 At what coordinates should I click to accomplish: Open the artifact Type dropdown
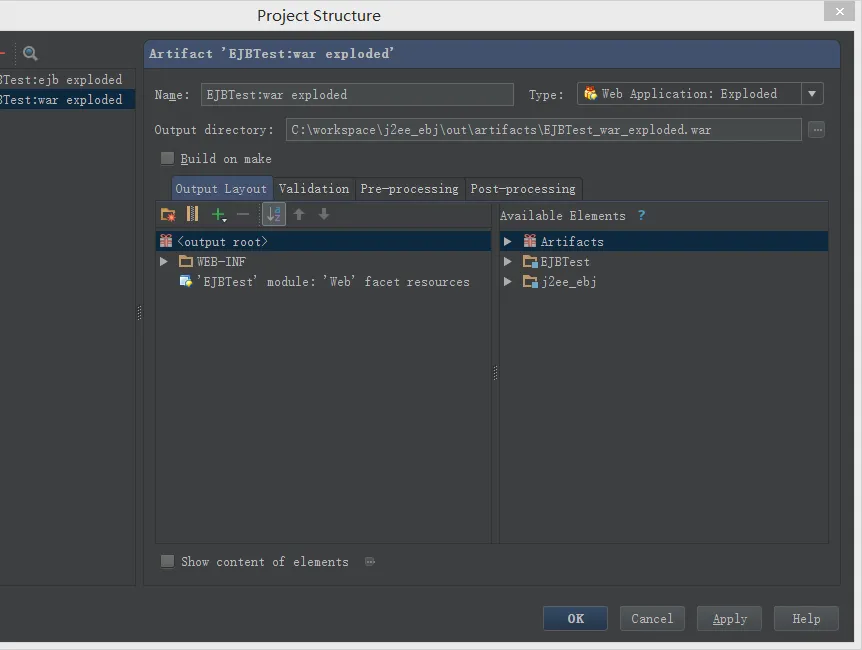tap(812, 94)
